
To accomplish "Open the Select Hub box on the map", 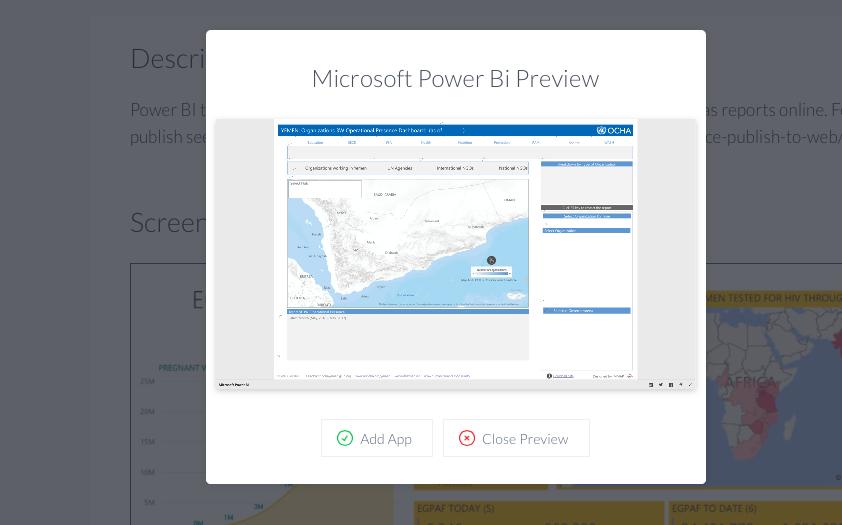I will (325, 189).
